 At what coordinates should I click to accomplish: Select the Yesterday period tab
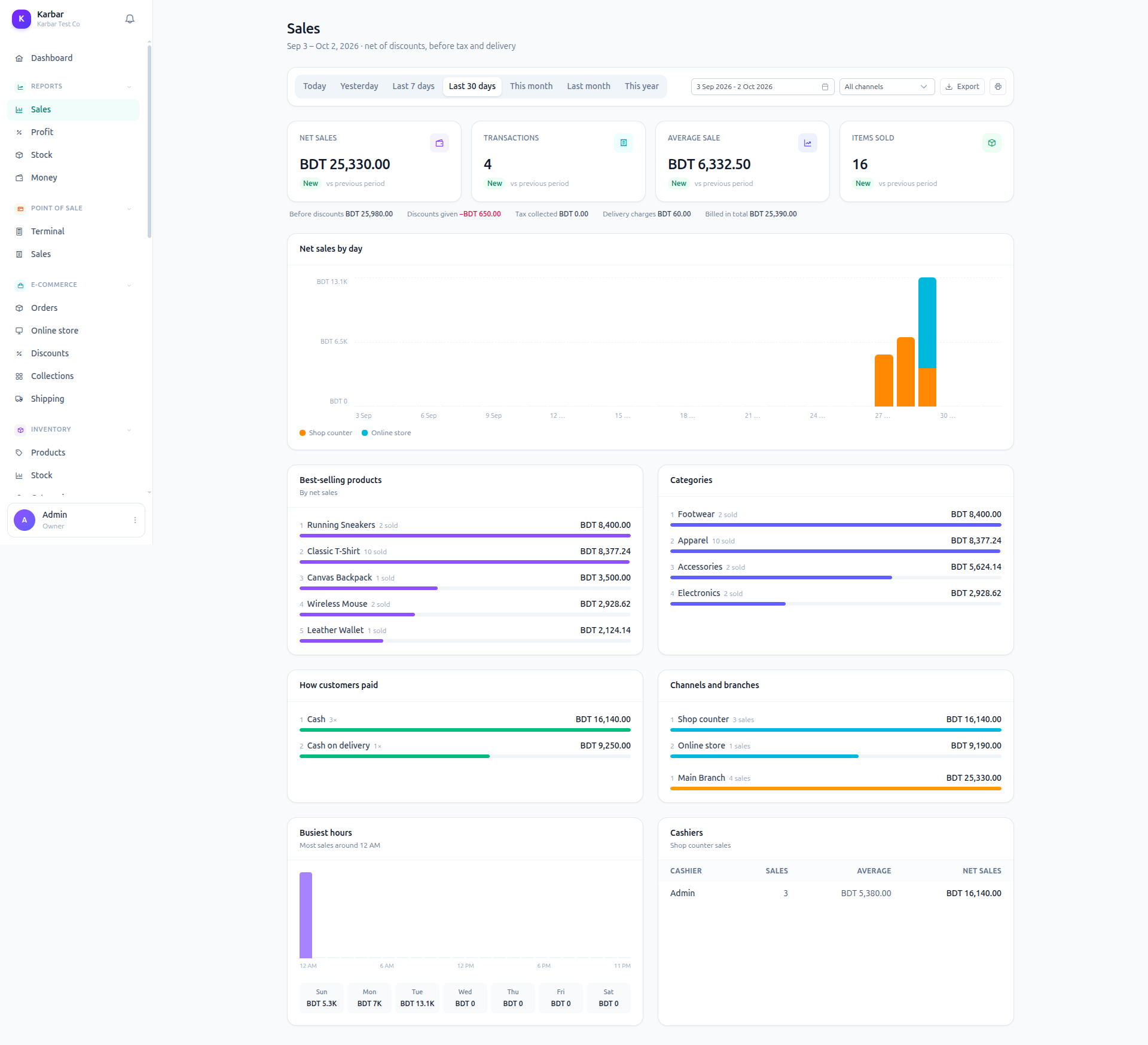point(359,86)
